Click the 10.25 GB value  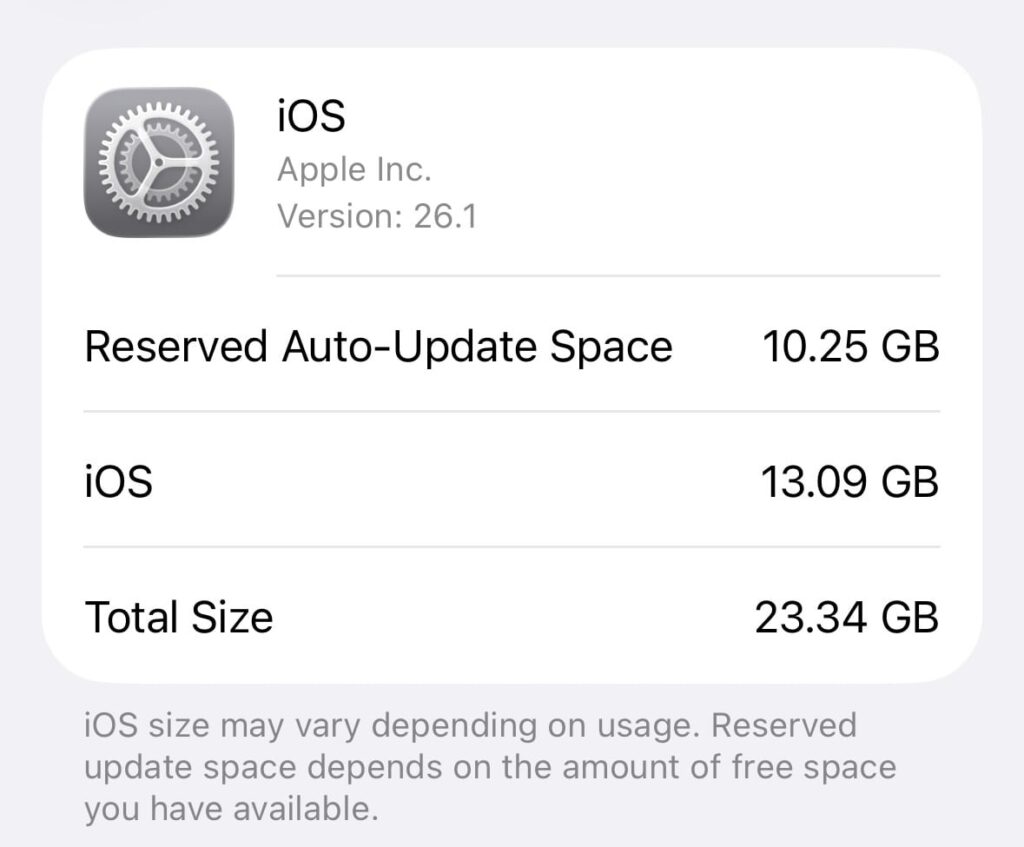(x=852, y=347)
